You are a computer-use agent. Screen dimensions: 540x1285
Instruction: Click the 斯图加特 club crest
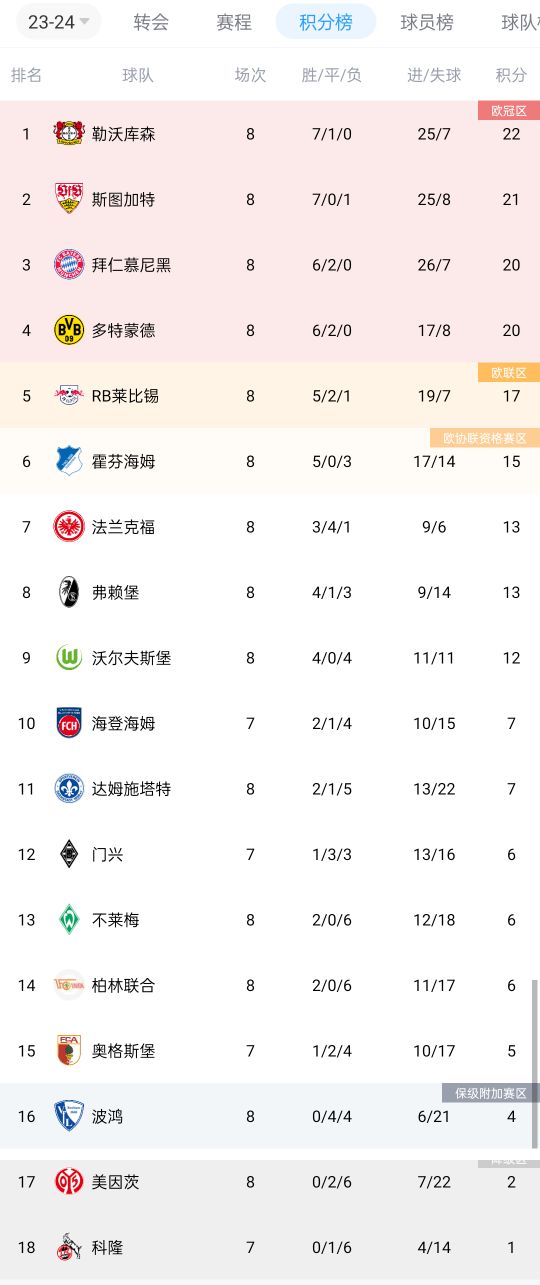click(69, 199)
